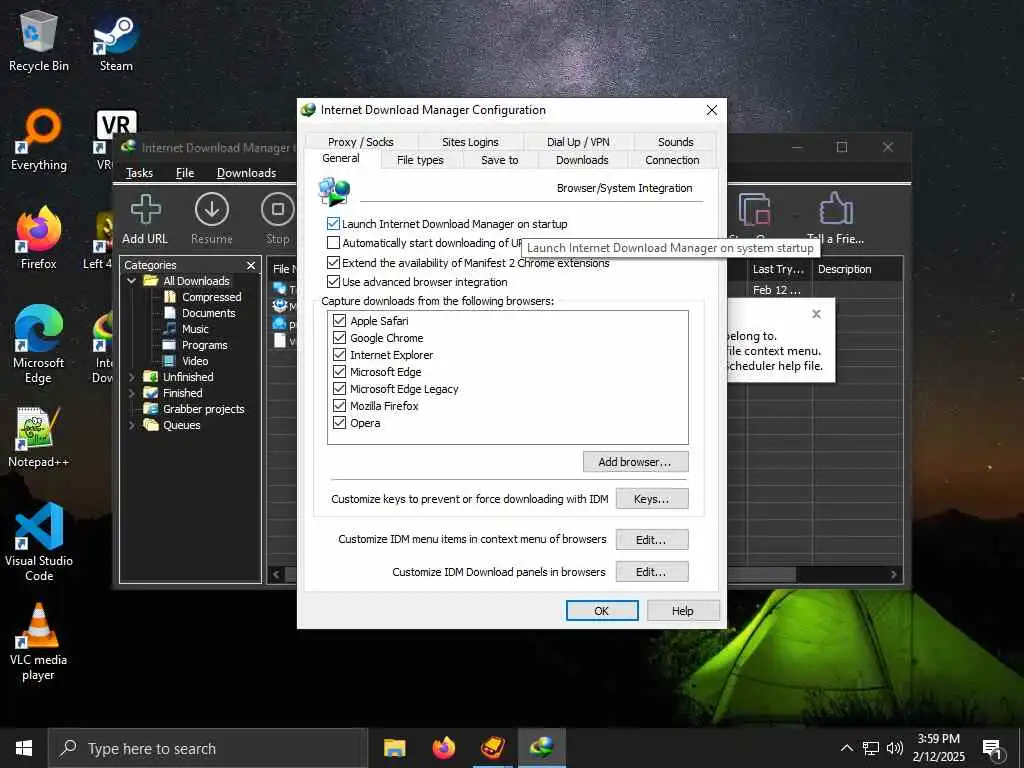Click the Tell a Friend thumbs-up icon
The height and width of the screenshot is (768, 1024).
[836, 219]
